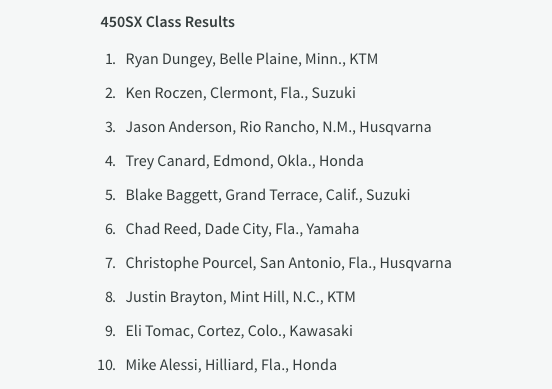Click the word Honda in entry 4

341,161
